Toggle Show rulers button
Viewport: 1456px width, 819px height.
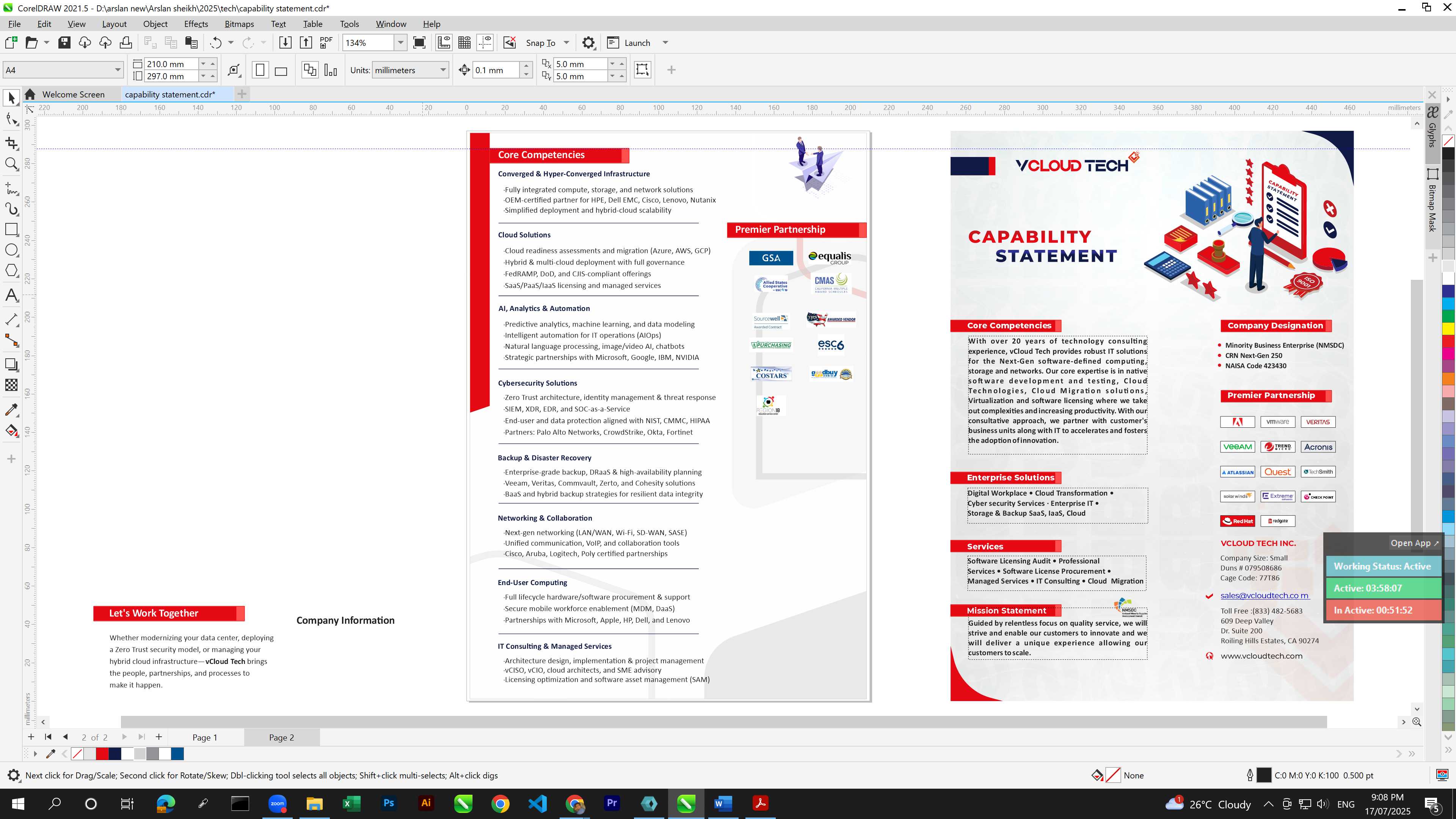(444, 43)
